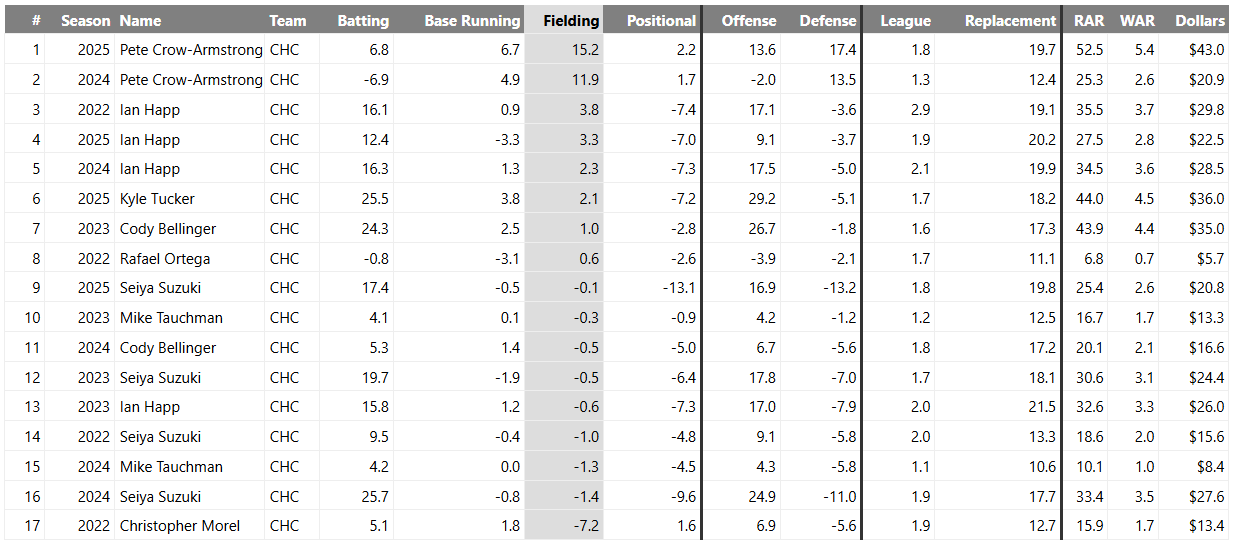
Task: Click the Defense column header
Action: (828, 20)
